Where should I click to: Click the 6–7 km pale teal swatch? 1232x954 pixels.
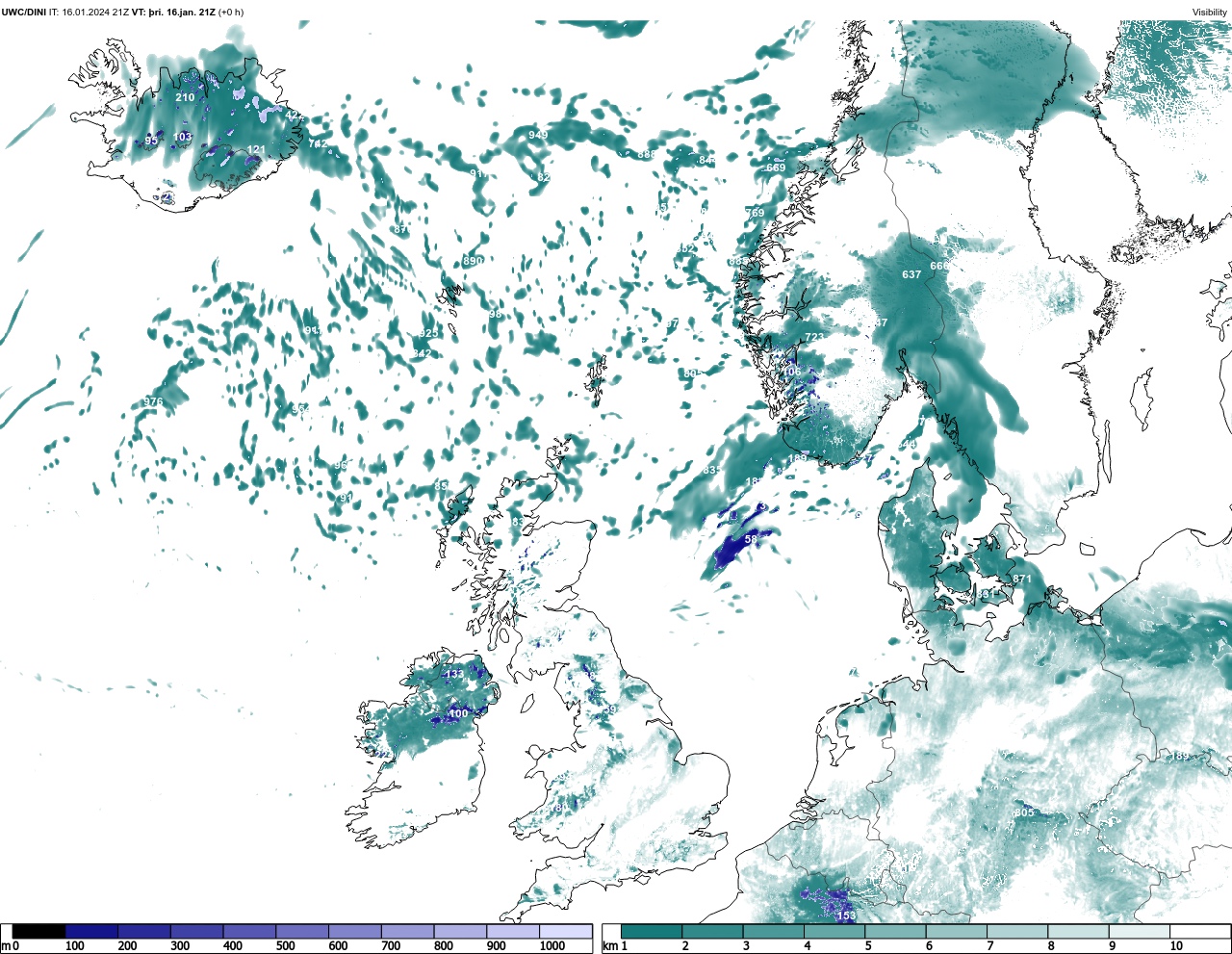point(956,931)
